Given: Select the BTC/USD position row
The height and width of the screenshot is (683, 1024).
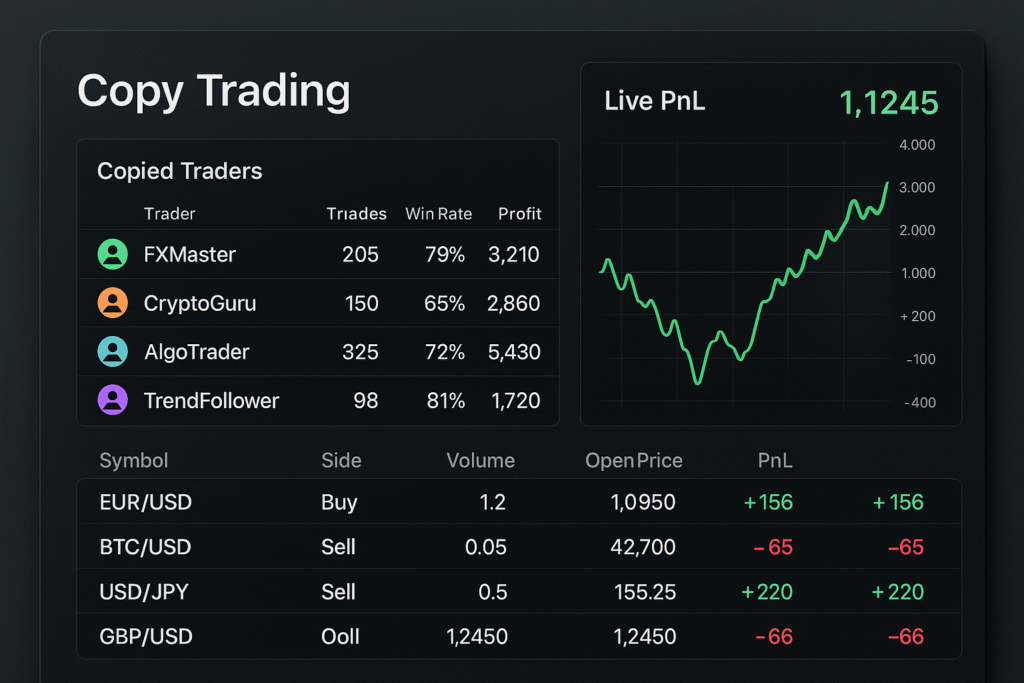Looking at the screenshot, I should tap(145, 547).
